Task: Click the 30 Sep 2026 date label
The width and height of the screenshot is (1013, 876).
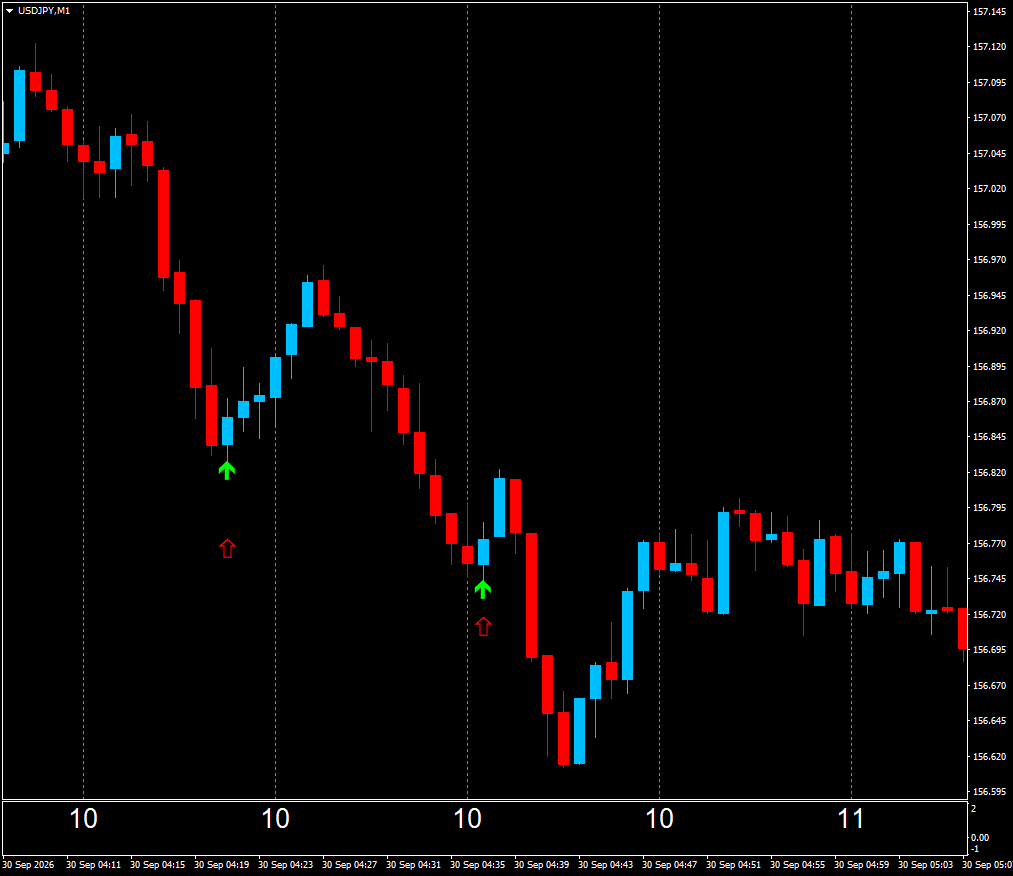Action: point(28,864)
